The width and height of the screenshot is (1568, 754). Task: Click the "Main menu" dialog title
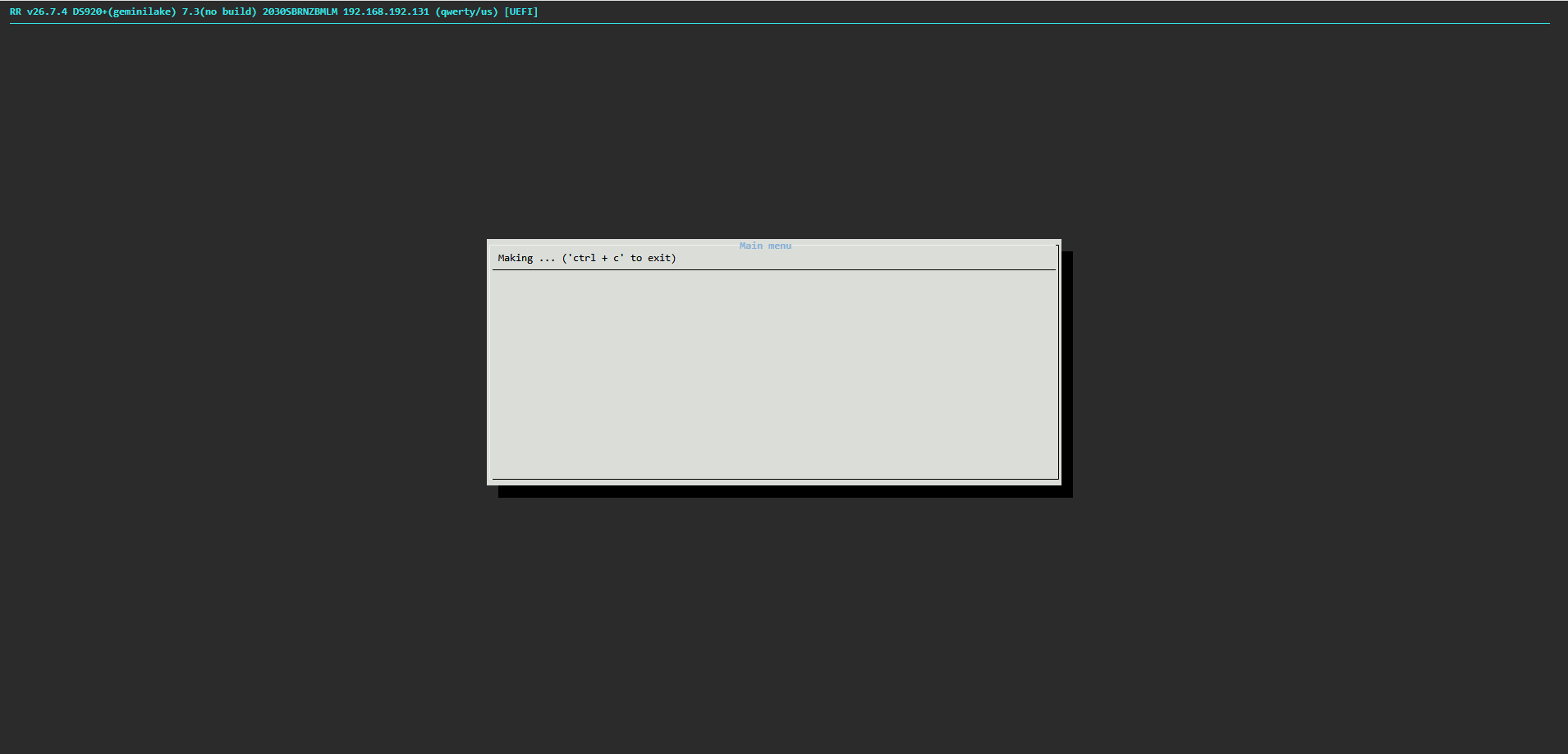click(765, 246)
